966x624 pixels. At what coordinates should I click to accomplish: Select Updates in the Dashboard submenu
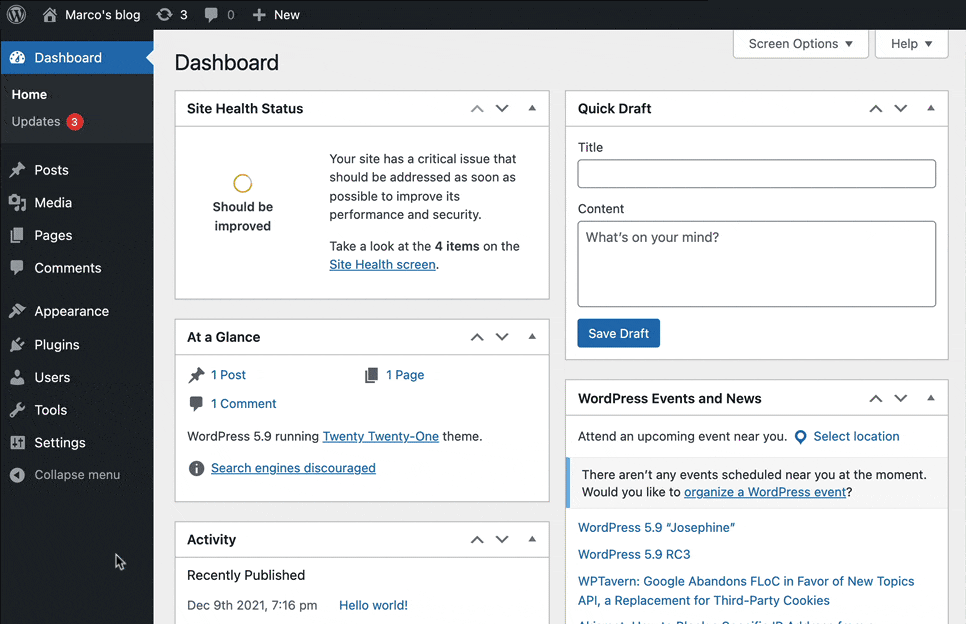(x=36, y=121)
